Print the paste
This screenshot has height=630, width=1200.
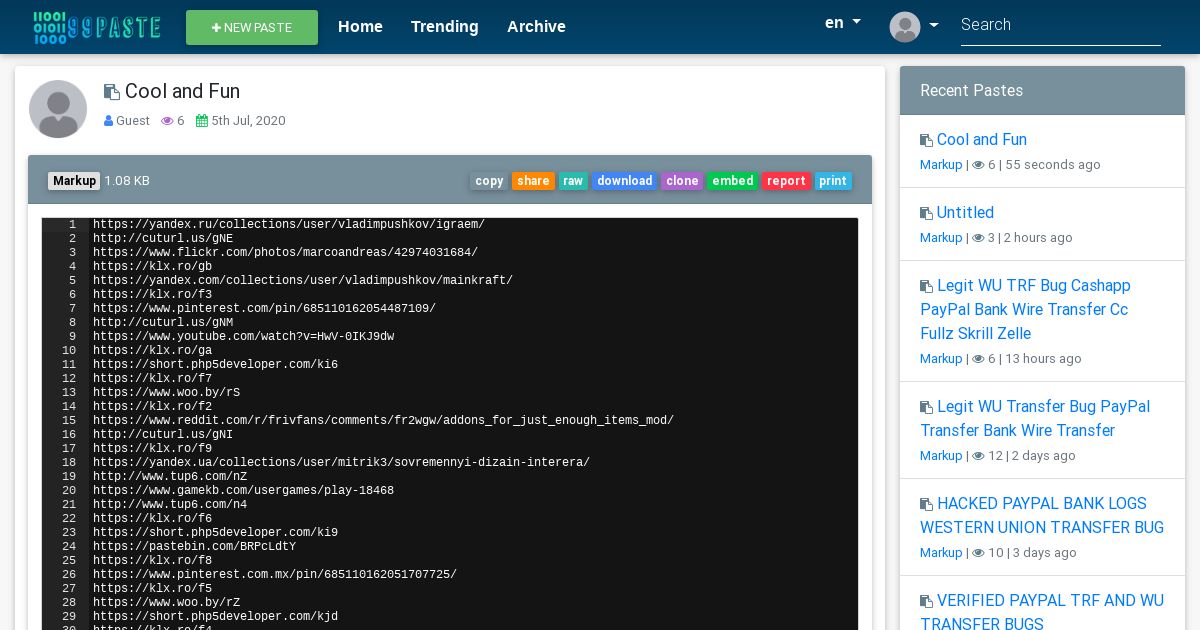point(833,181)
